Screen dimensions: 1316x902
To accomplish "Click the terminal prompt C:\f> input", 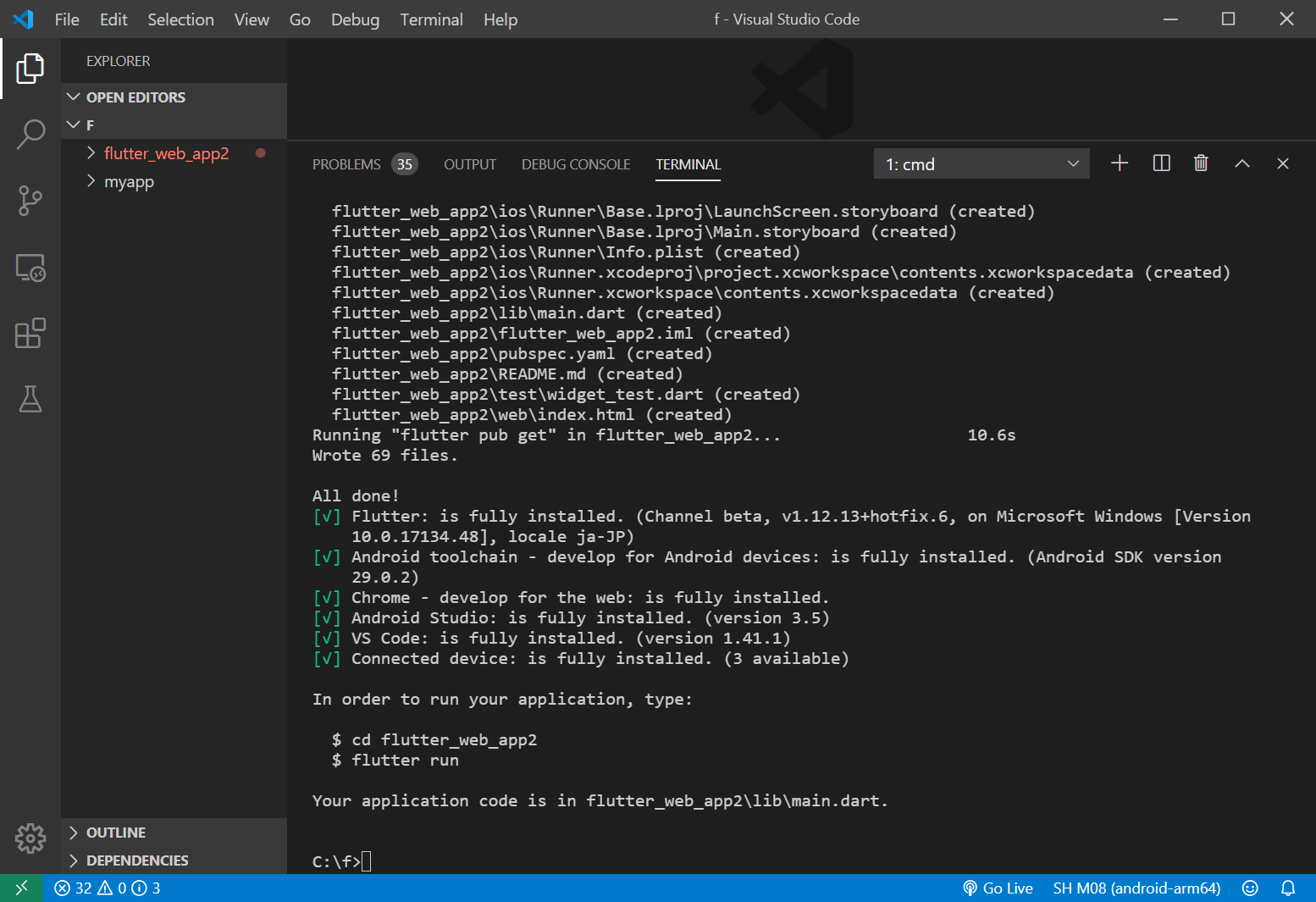I will pos(341,861).
